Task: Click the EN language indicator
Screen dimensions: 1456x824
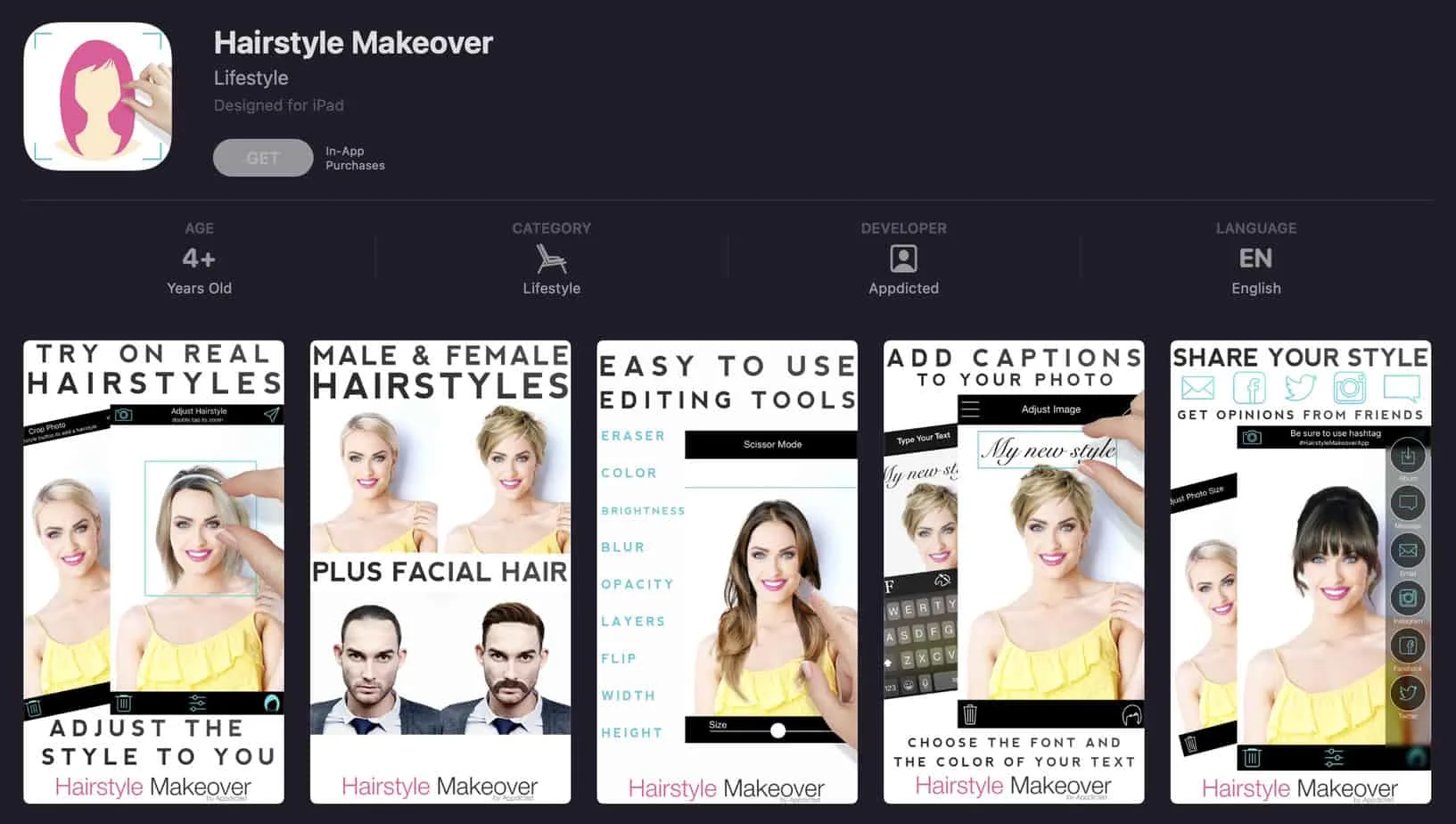Action: 1255,259
